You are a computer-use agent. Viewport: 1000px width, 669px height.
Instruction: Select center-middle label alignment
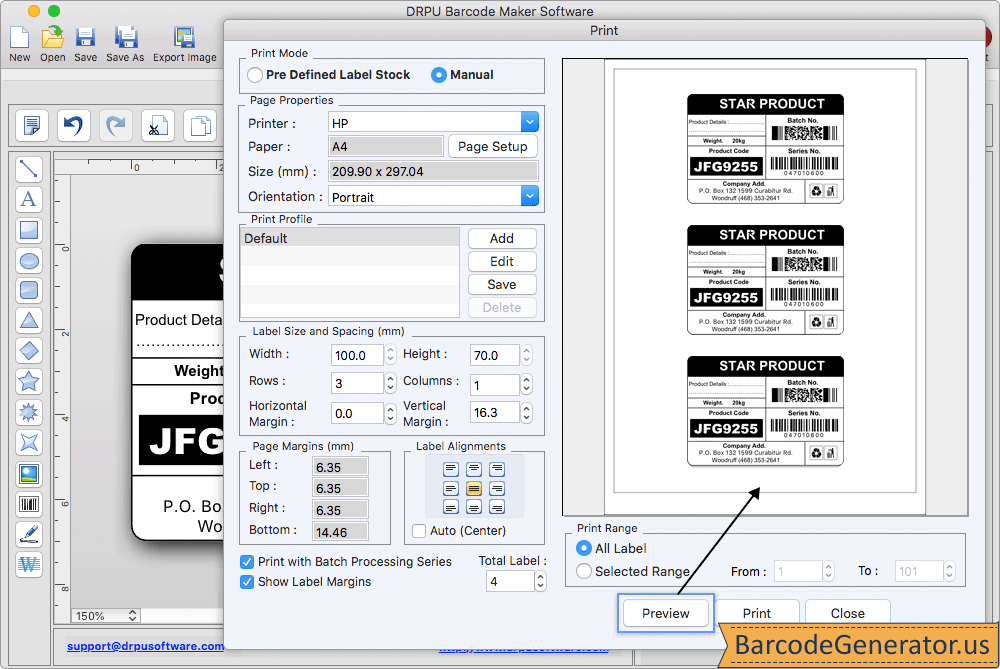[474, 489]
